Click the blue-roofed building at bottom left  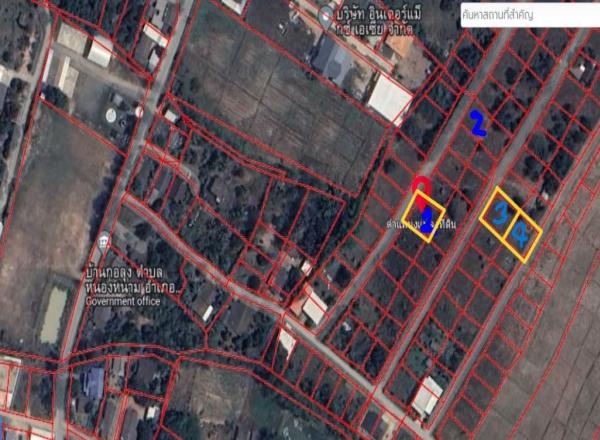pos(93,380)
